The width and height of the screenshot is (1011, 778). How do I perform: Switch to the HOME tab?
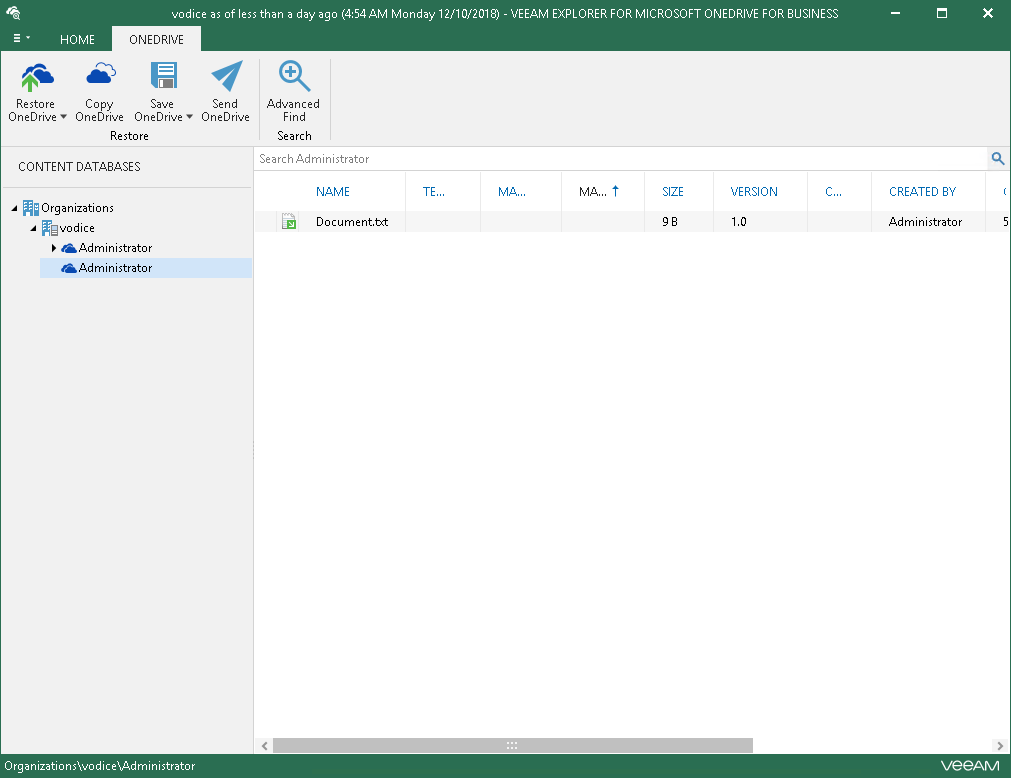(77, 39)
